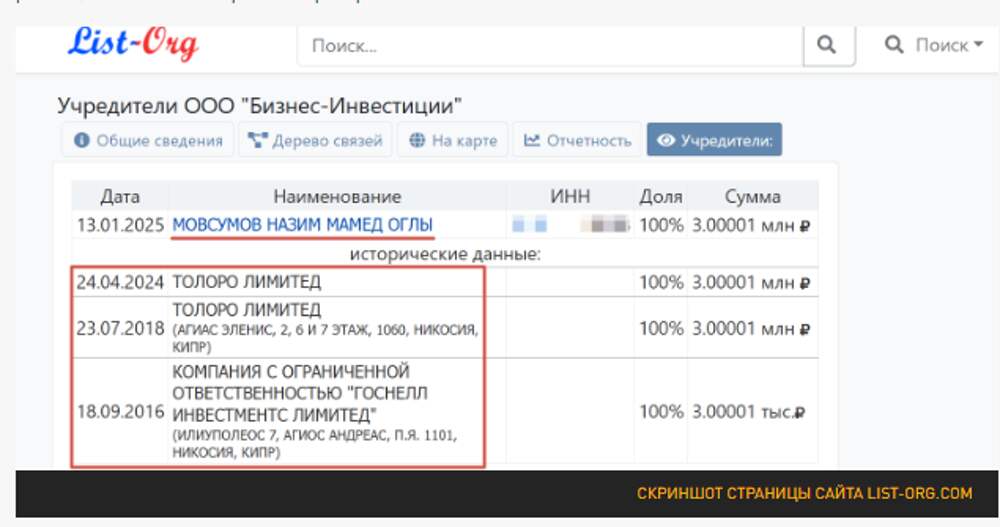Click the magnifier search submit button
1000x527 pixels.
click(x=828, y=45)
